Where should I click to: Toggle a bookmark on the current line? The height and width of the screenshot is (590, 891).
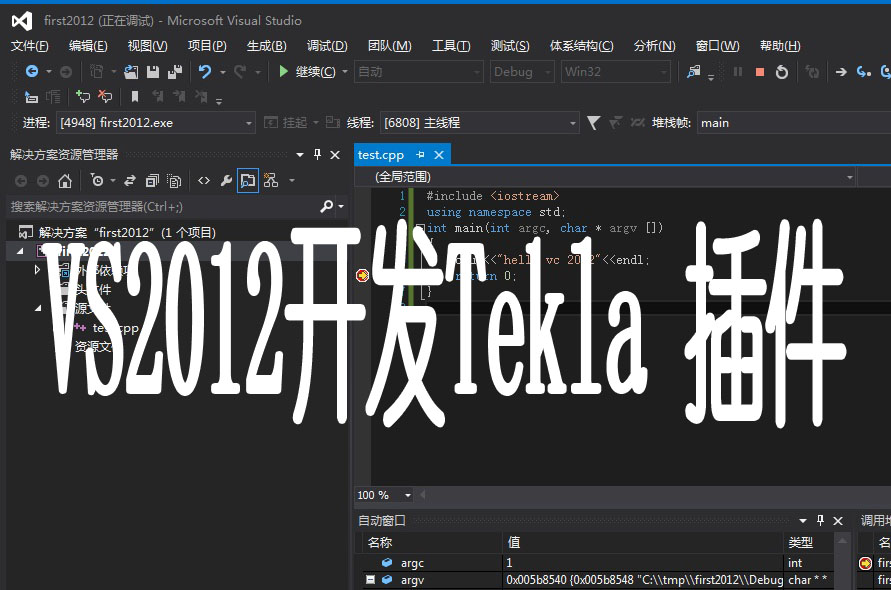(x=135, y=97)
